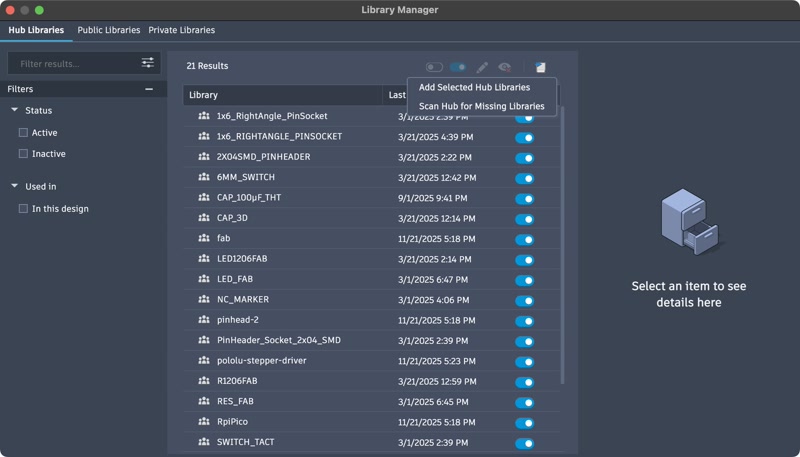Click the hub library document icon in toolbar
Viewport: 800px width, 457px height.
(x=540, y=67)
